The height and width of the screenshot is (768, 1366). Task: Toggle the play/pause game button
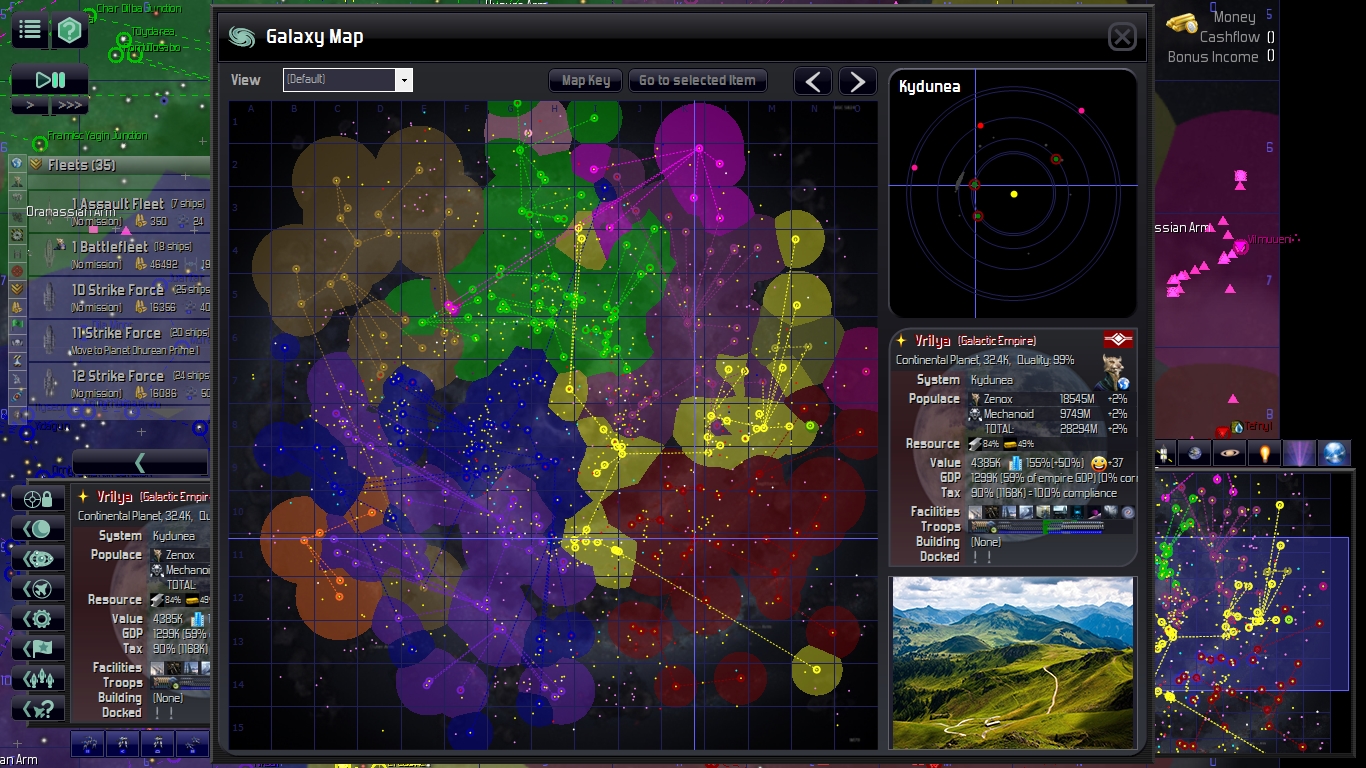(x=50, y=80)
